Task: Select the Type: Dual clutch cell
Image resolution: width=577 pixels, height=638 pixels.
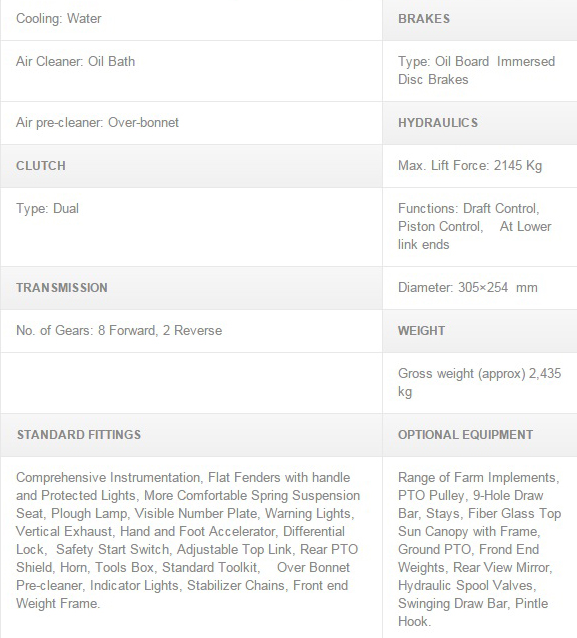Action: [x=191, y=227]
